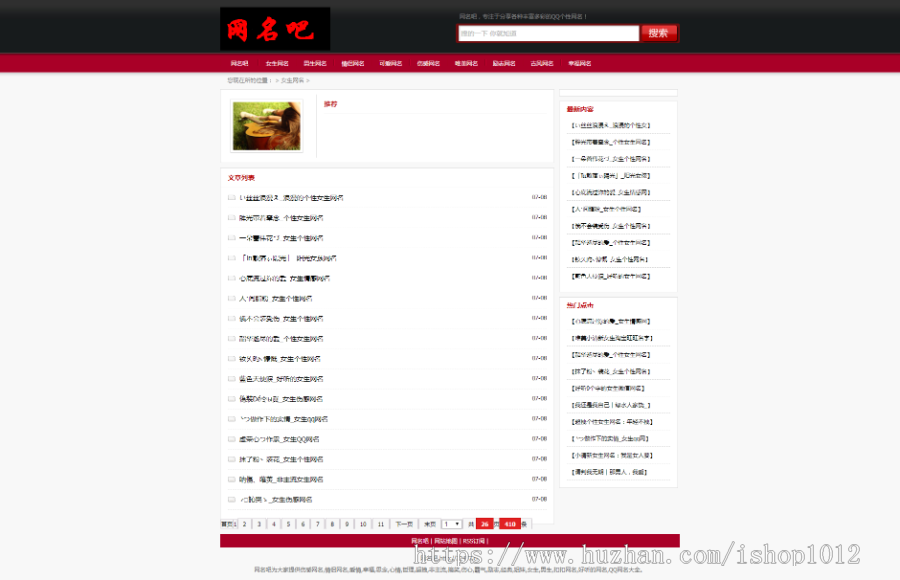Screen dimensions: 900x580
Task: Go to page 6 in pagination
Action: coord(303,524)
